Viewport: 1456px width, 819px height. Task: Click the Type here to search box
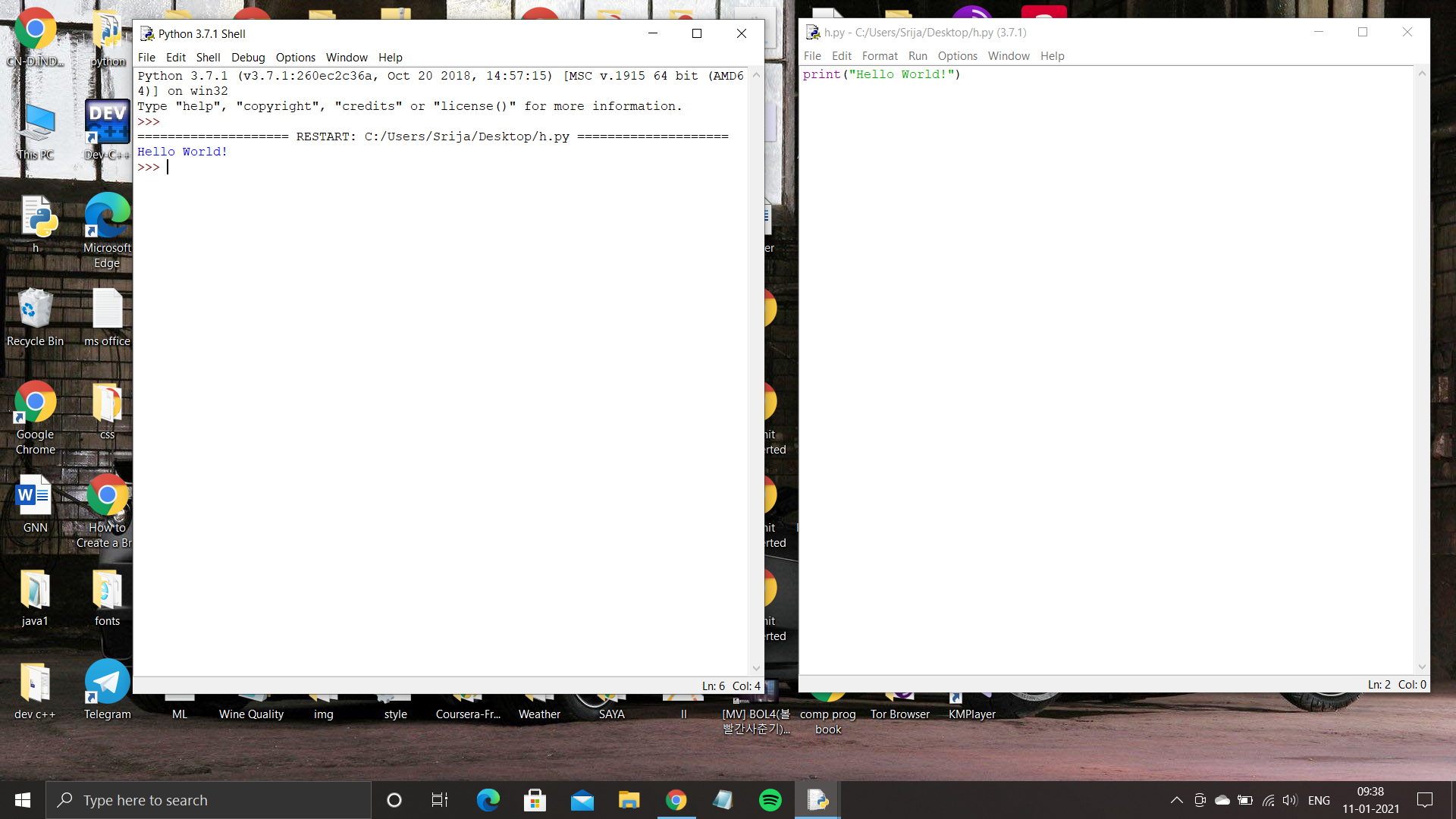pos(209,800)
